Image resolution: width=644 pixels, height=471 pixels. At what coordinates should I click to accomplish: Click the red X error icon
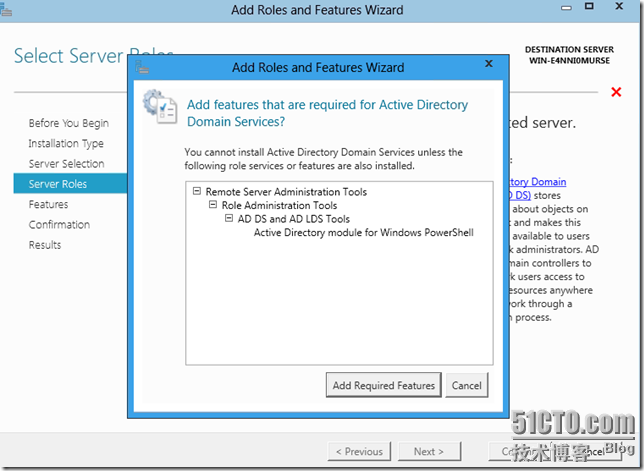tap(616, 92)
